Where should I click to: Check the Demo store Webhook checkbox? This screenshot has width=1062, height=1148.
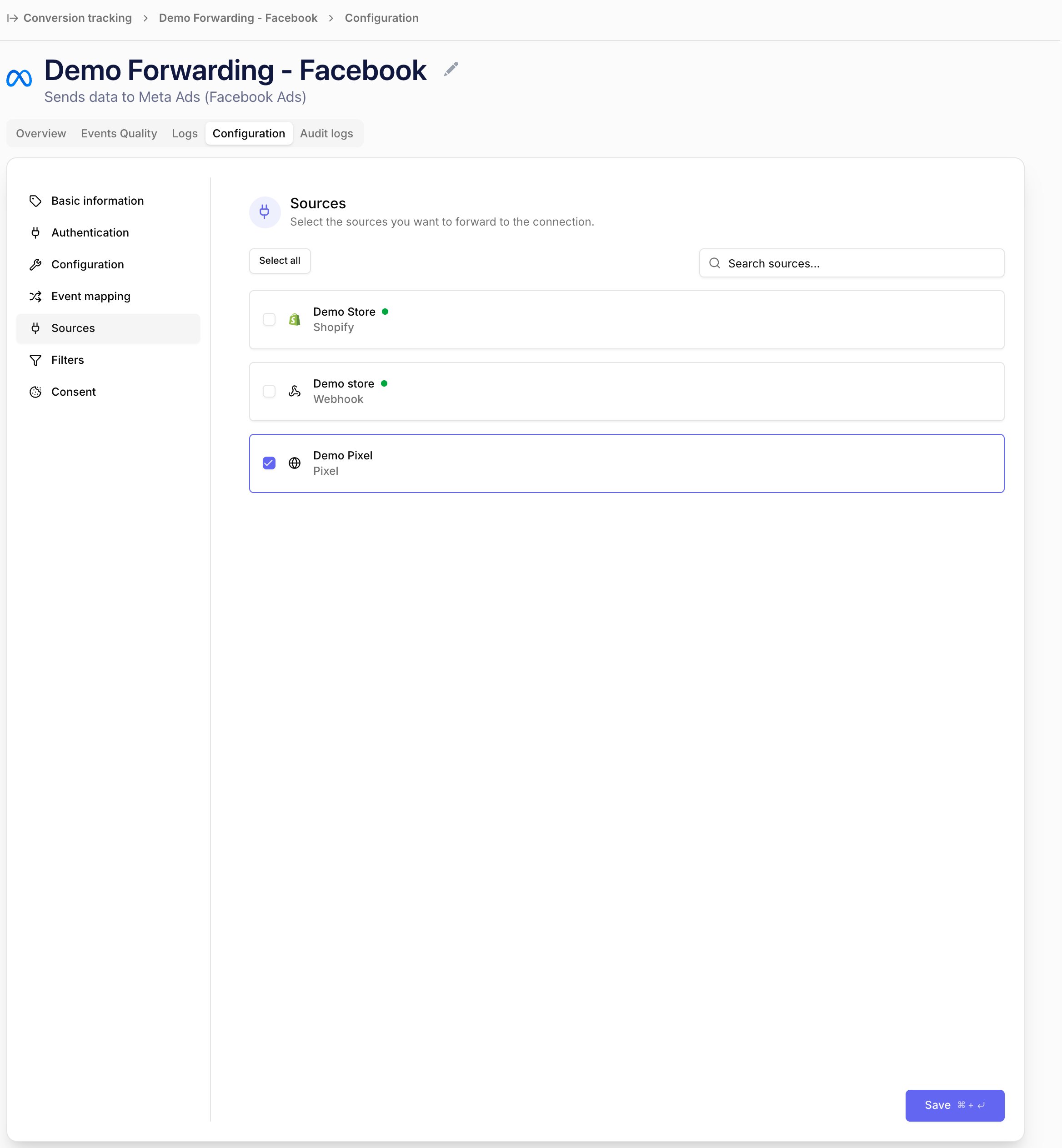[269, 391]
